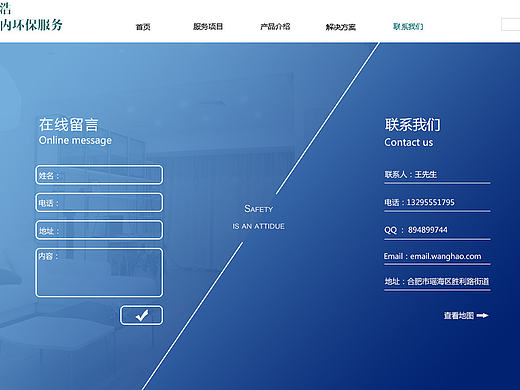Open the 服务项目 menu item
The width and height of the screenshot is (520, 390).
pos(208,26)
